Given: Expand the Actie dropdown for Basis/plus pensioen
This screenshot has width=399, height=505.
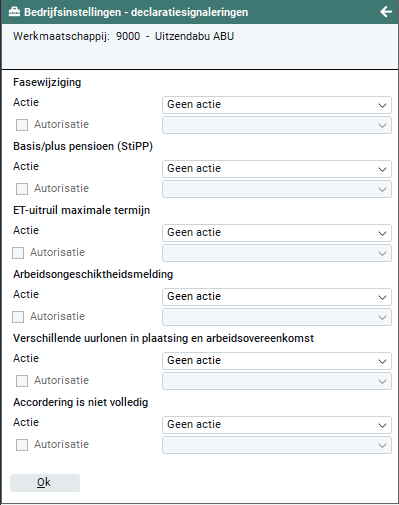Looking at the screenshot, I should (277, 169).
